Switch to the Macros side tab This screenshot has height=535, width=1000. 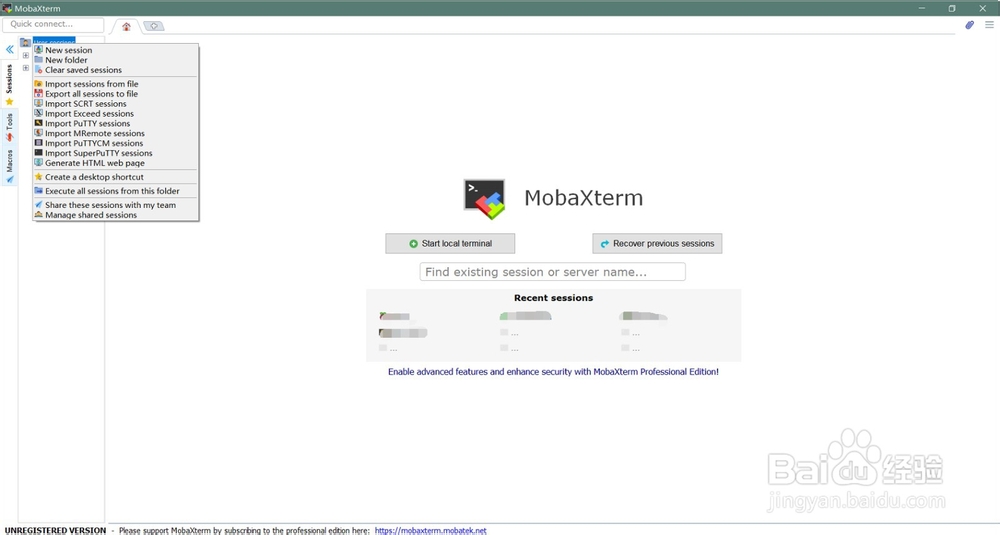(x=9, y=166)
